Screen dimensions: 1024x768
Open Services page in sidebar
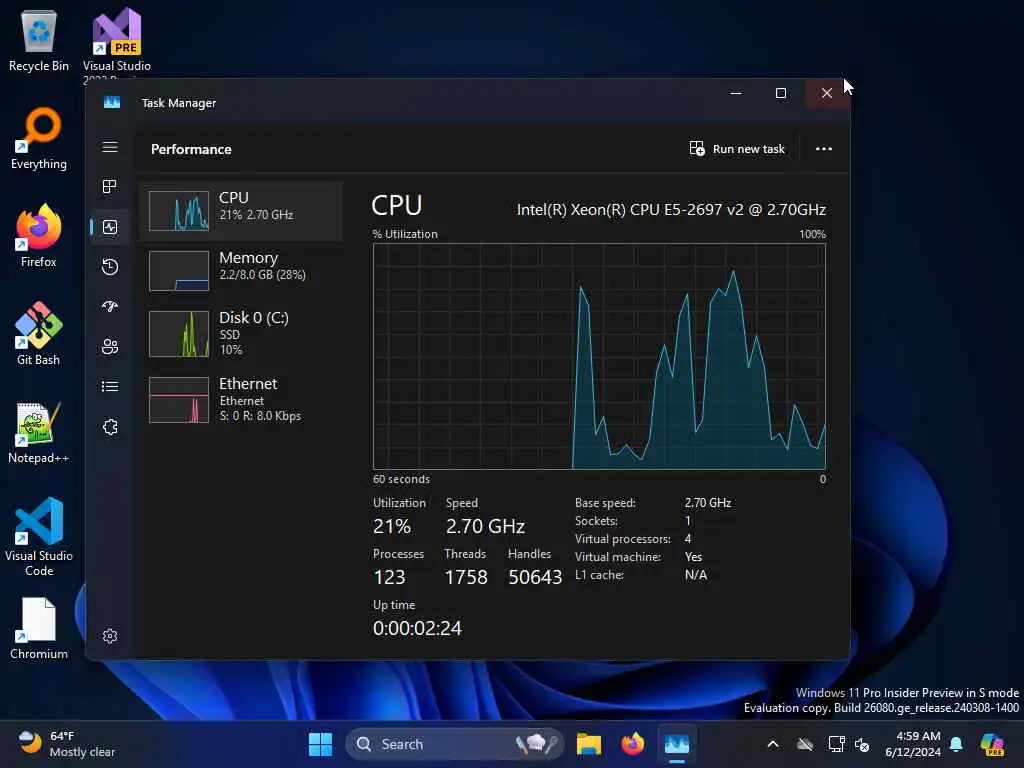(x=110, y=427)
